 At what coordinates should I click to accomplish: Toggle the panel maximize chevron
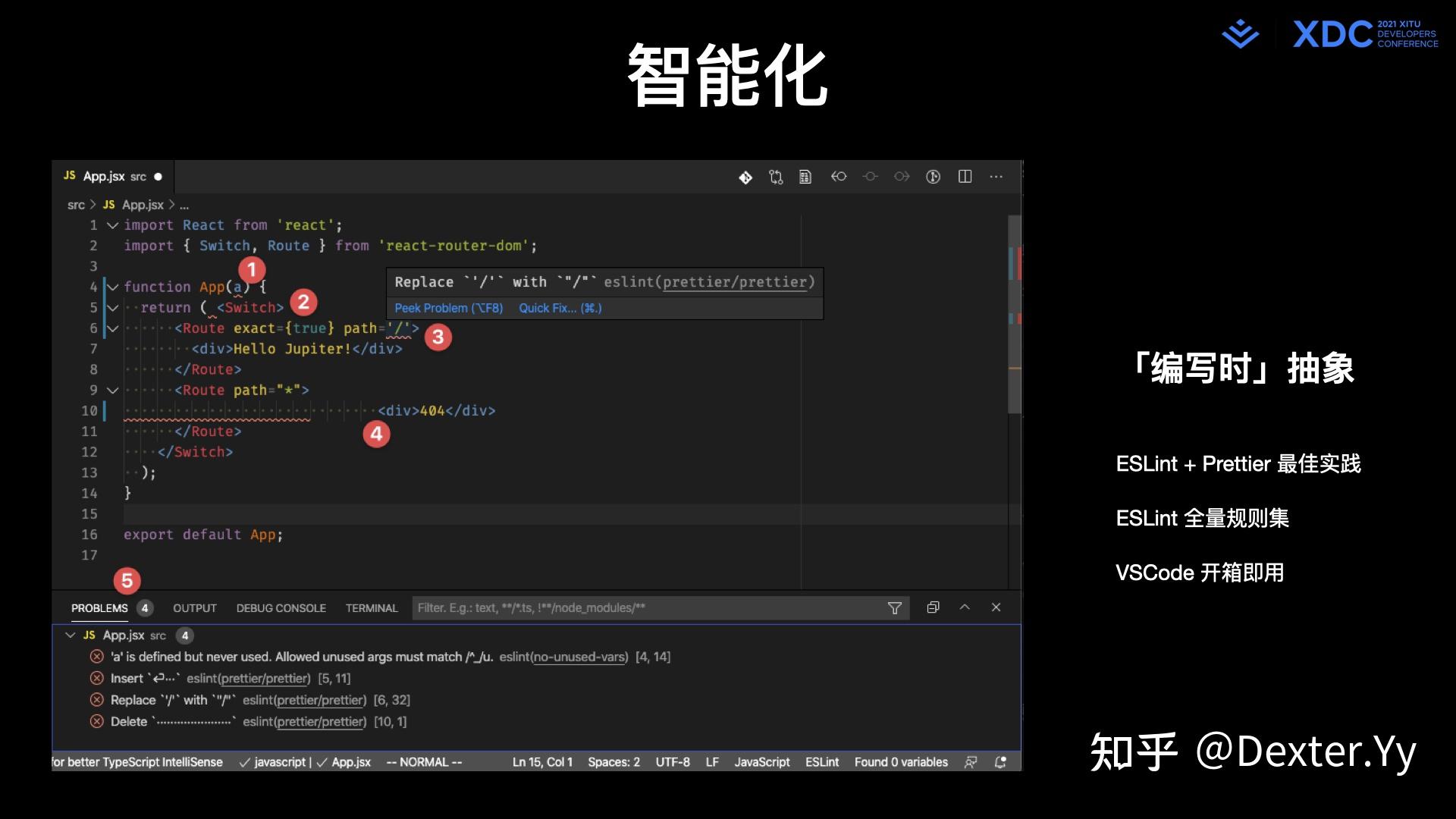965,607
